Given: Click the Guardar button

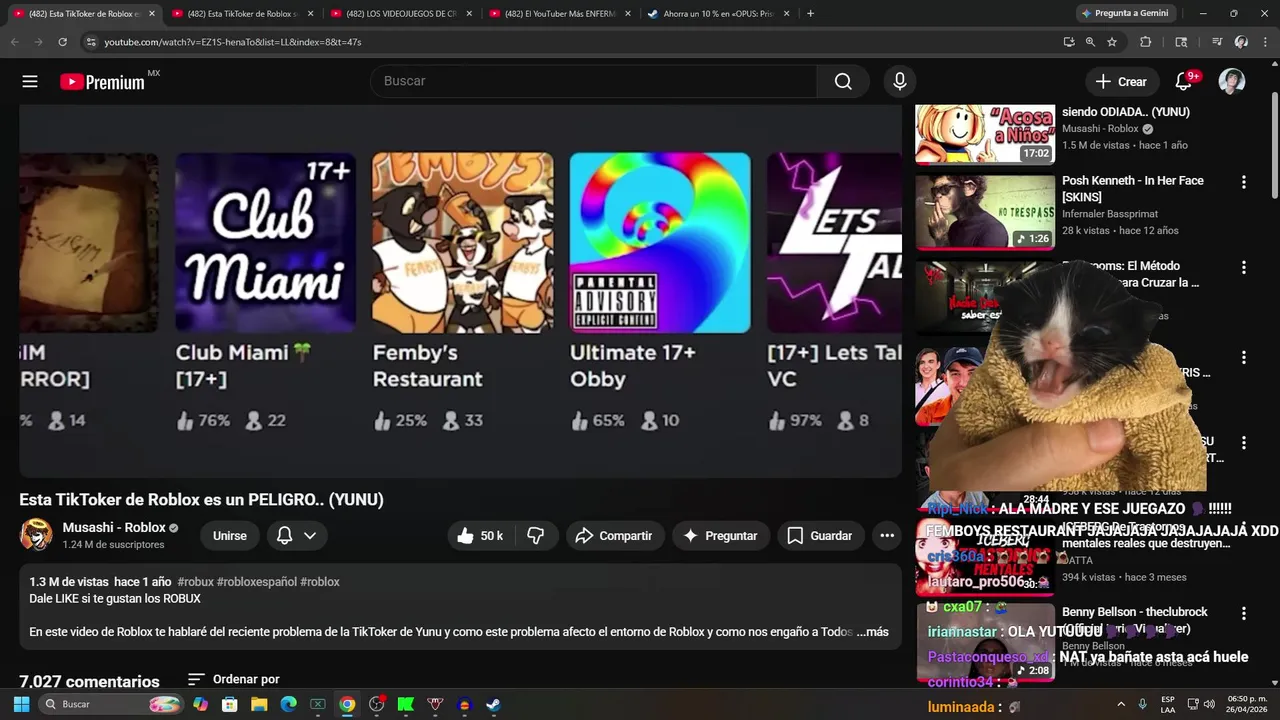Looking at the screenshot, I should click(x=819, y=536).
